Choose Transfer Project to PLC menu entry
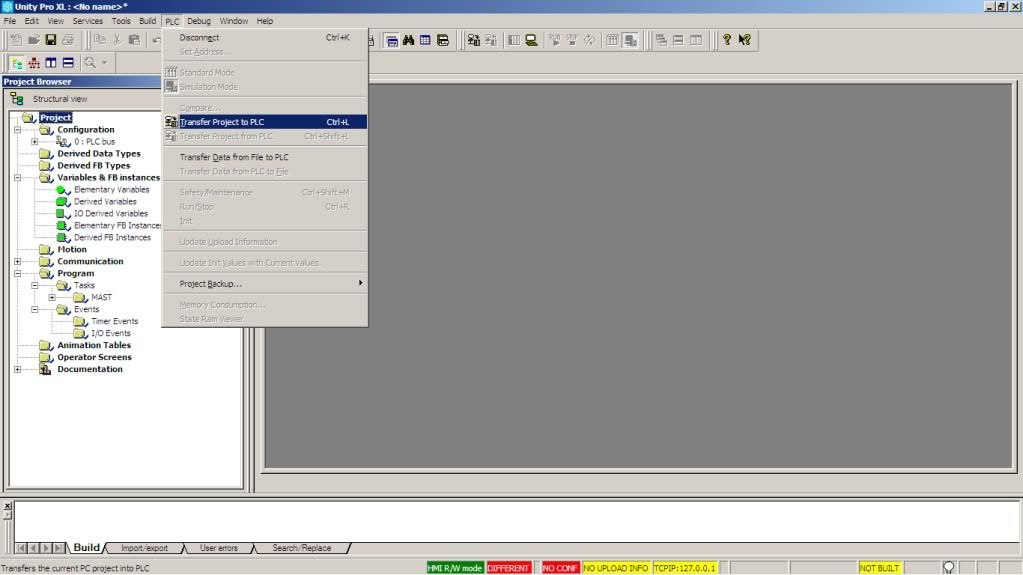This screenshot has height=575, width=1023. point(265,122)
